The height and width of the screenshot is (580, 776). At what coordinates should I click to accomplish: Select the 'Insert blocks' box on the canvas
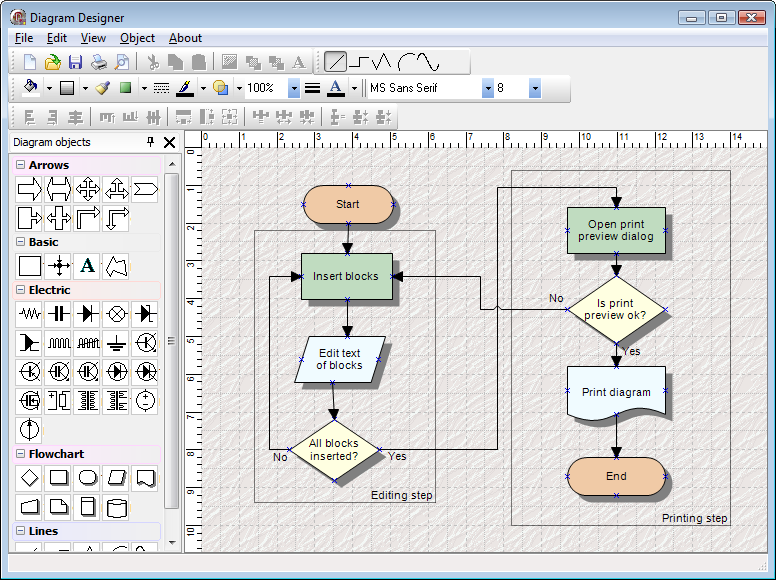[346, 276]
